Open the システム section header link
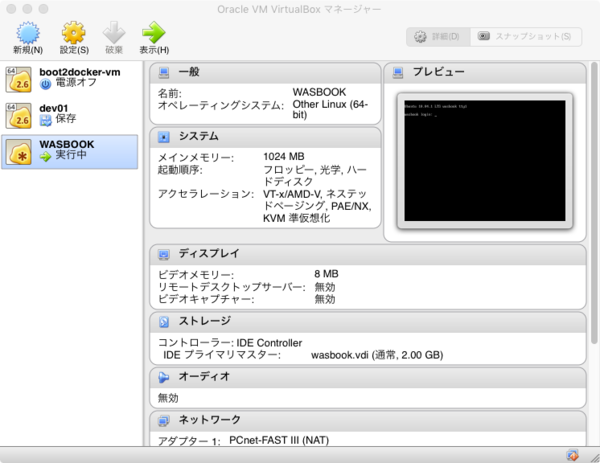 (x=199, y=136)
